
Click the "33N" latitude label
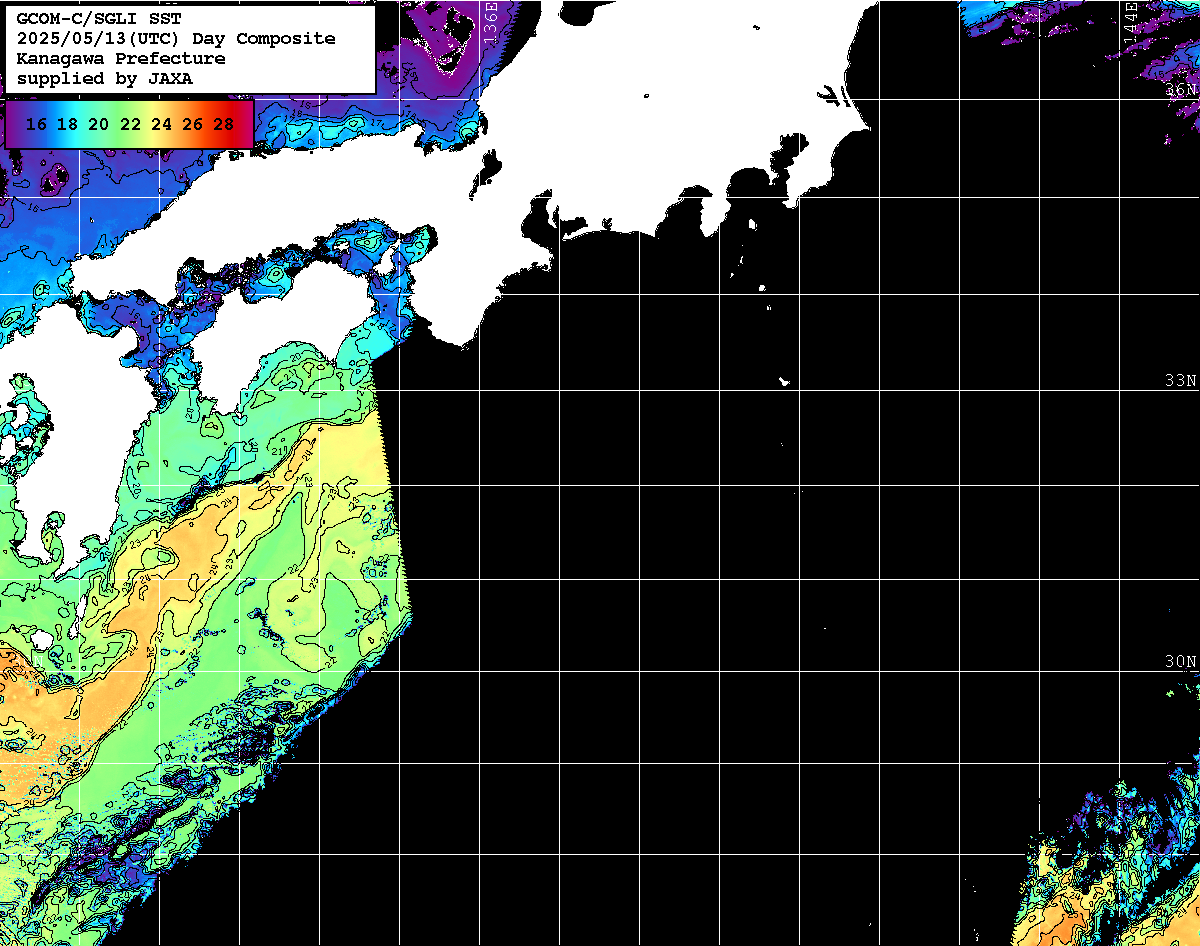point(1181,381)
